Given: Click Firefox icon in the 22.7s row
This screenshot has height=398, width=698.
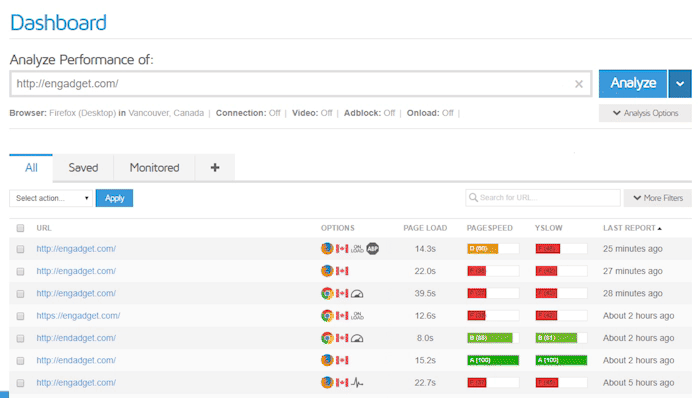Looking at the screenshot, I should pos(327,382).
